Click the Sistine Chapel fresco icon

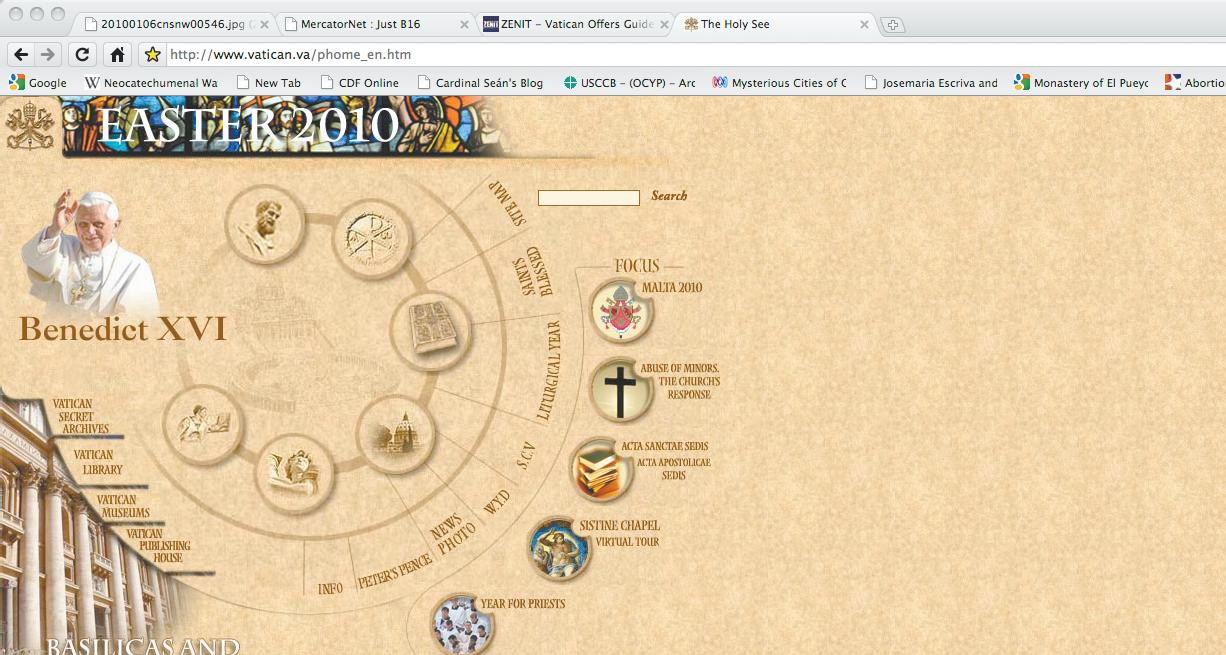[560, 548]
